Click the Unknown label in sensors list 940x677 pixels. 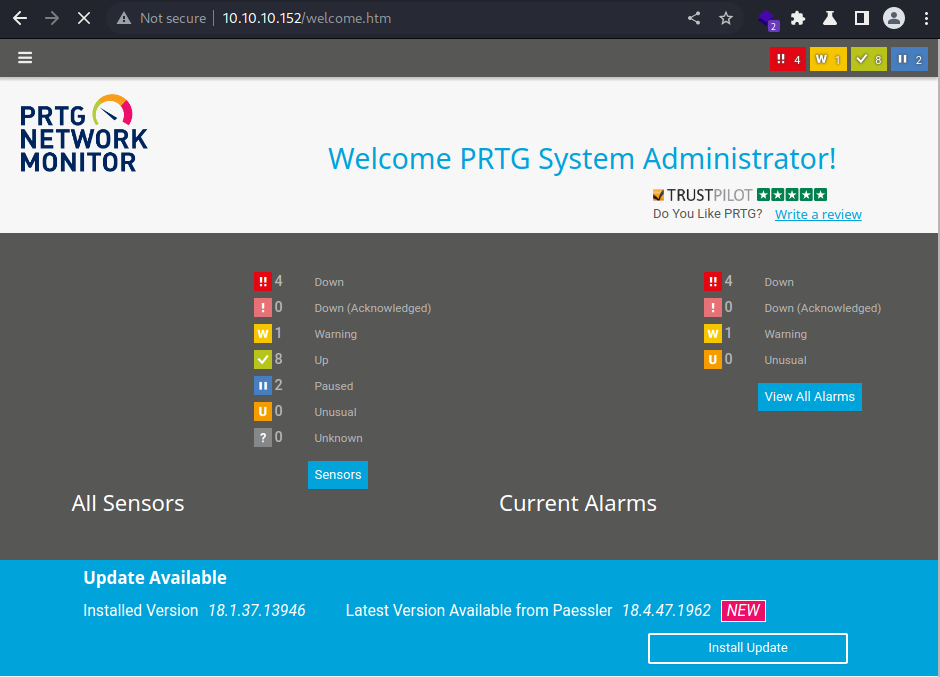point(338,438)
